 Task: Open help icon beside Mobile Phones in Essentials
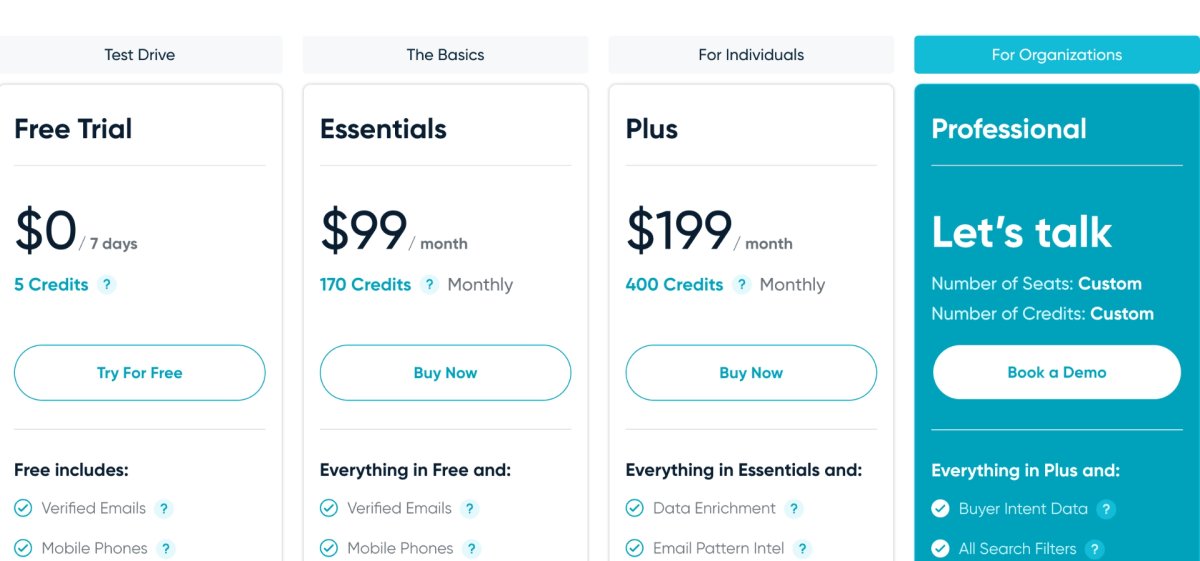(x=472, y=549)
